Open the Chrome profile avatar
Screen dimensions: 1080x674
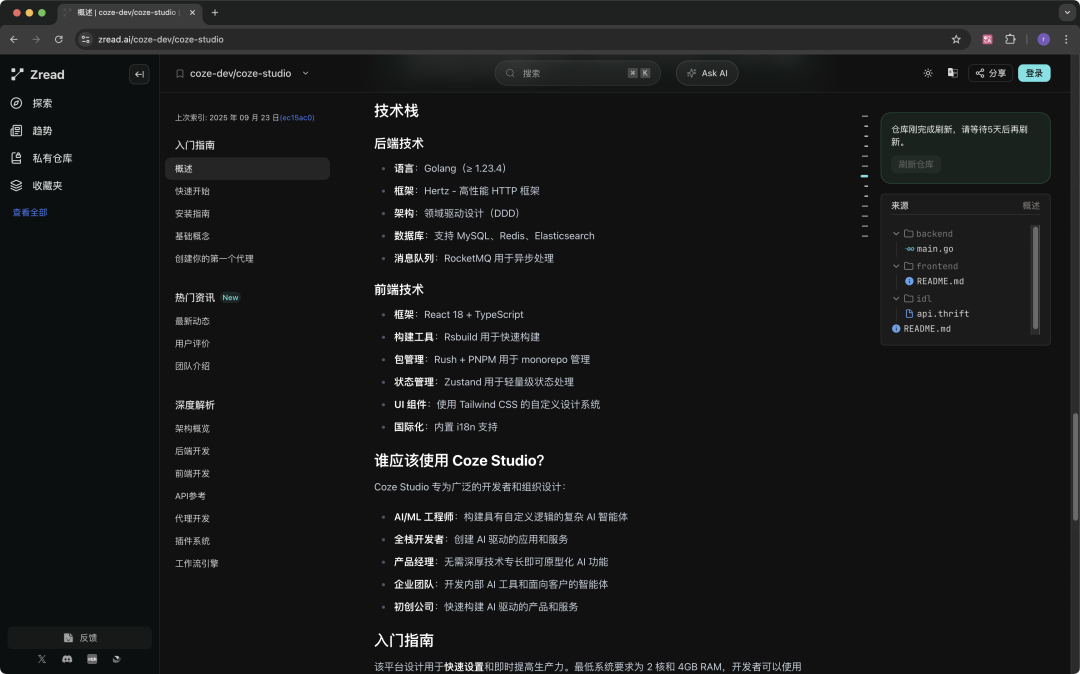1043,39
